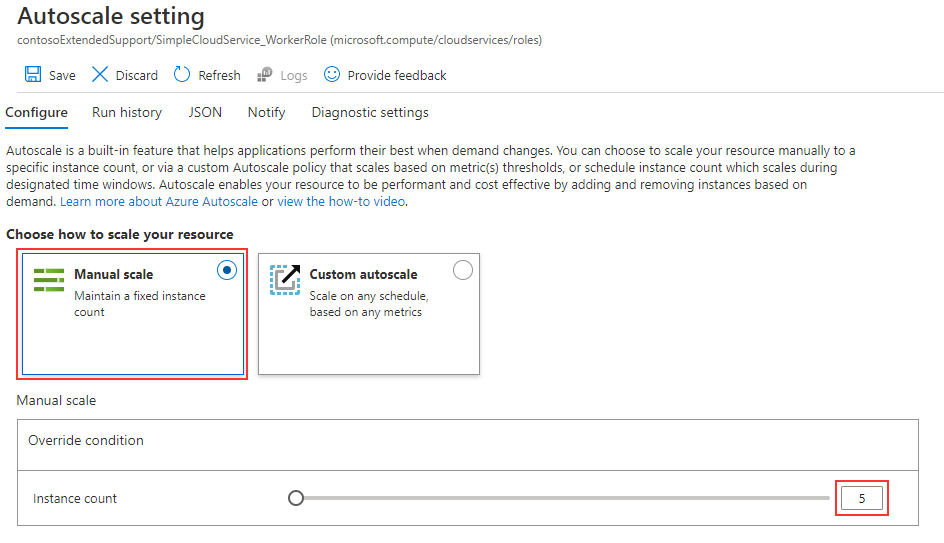Select the Configure tab

click(x=37, y=113)
